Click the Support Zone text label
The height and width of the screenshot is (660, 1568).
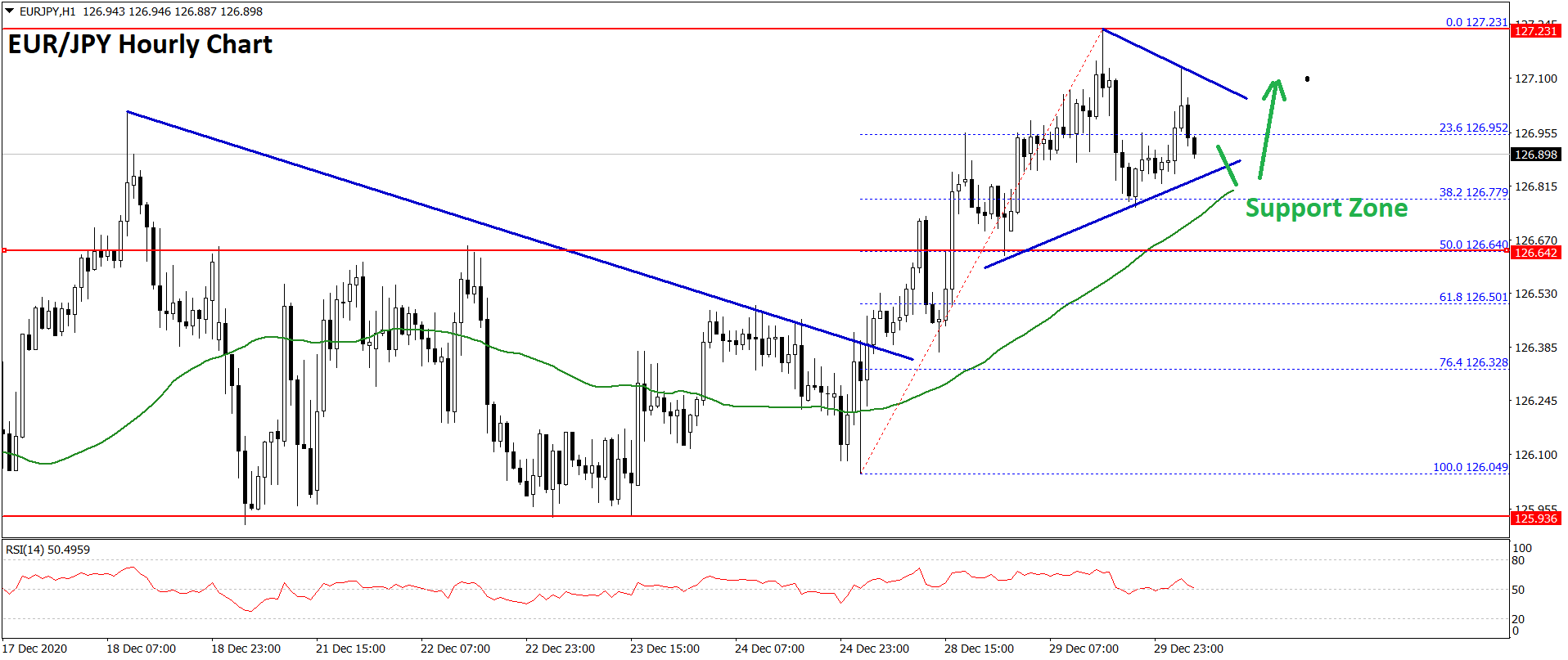tap(1326, 209)
